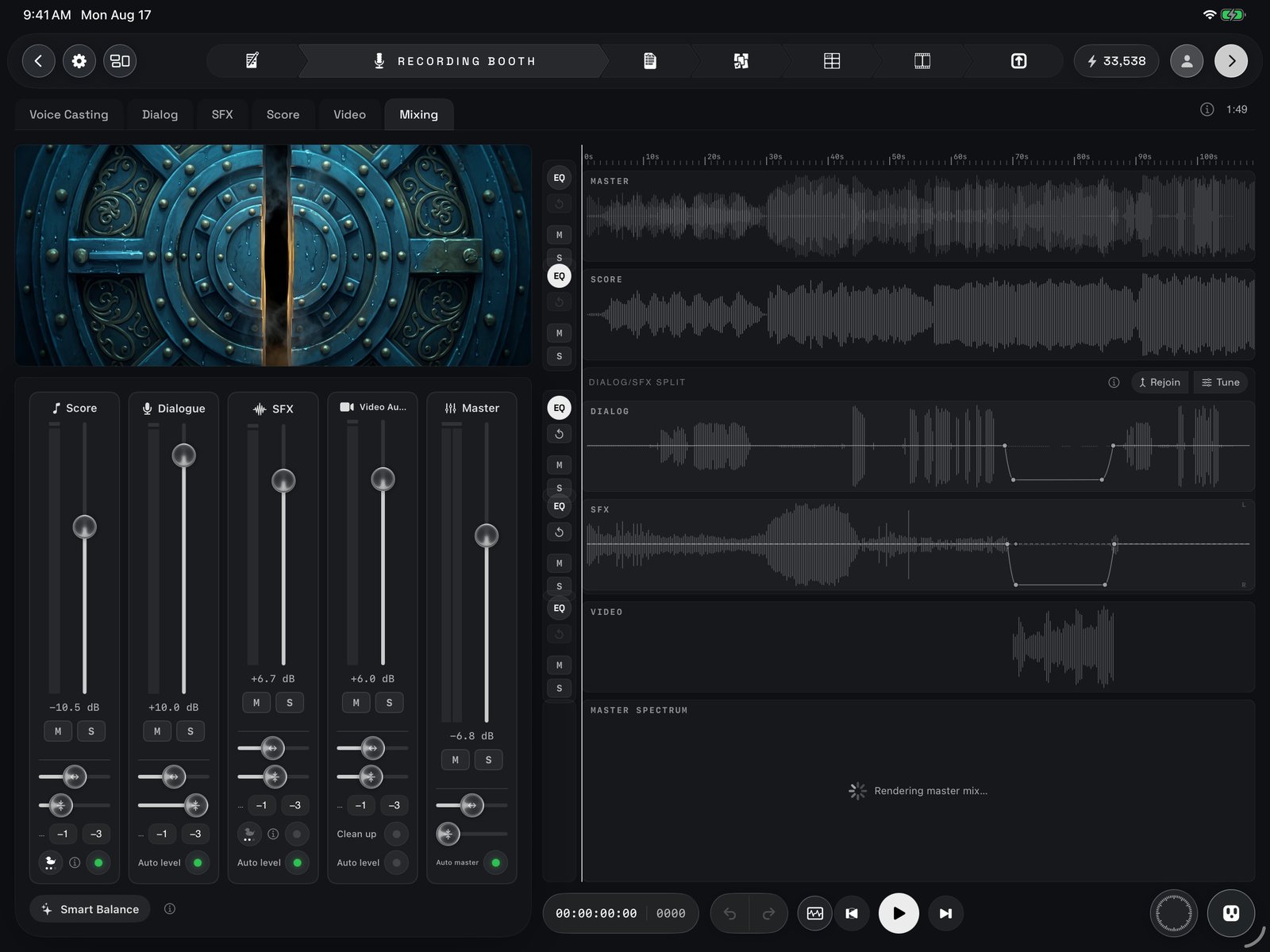Open the settings gear
The height and width of the screenshot is (952, 1270).
point(79,61)
